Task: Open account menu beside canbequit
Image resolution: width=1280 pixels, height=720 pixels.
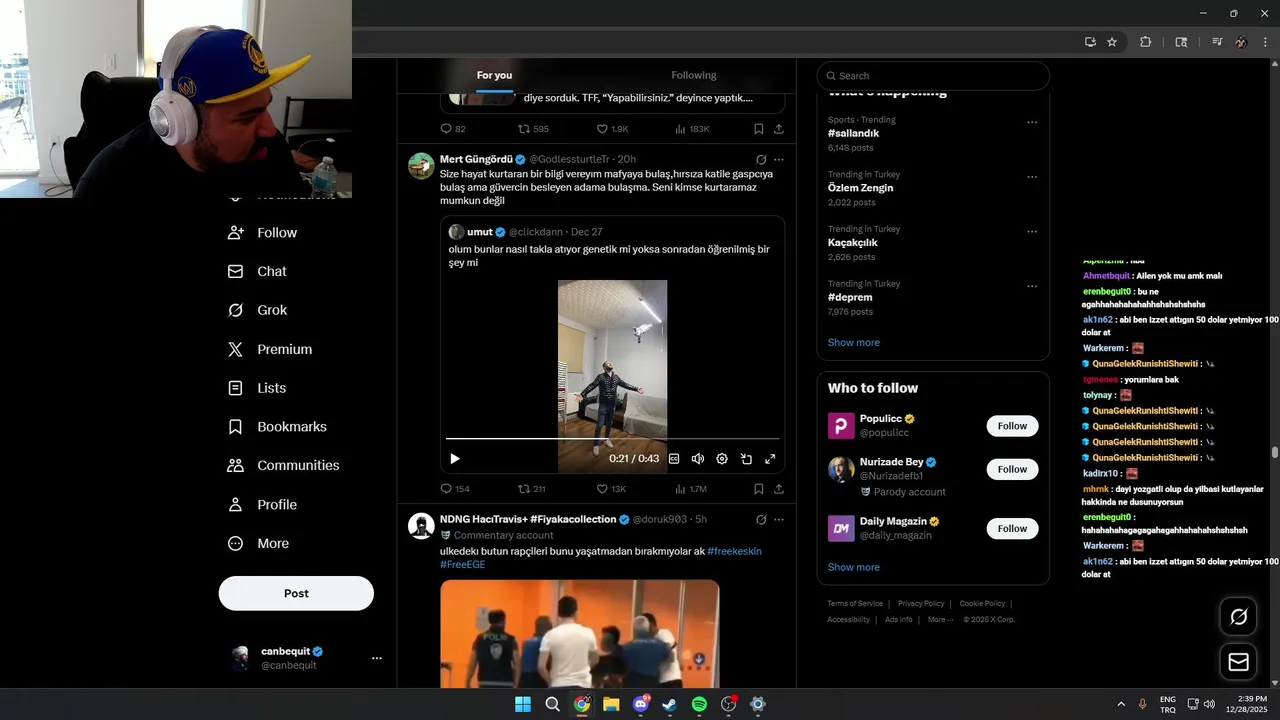Action: (x=377, y=658)
